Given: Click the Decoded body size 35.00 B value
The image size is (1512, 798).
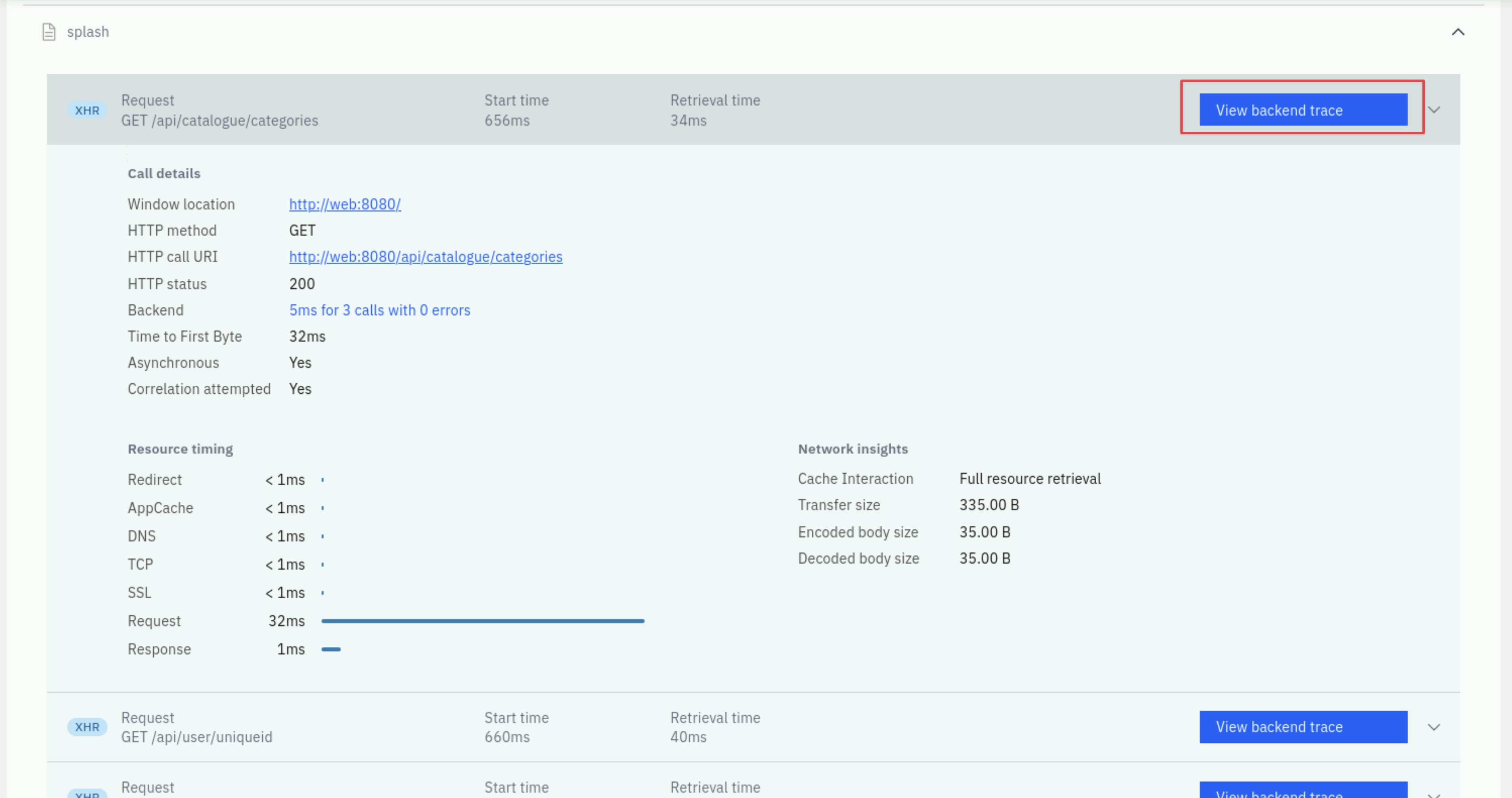Looking at the screenshot, I should (x=985, y=559).
